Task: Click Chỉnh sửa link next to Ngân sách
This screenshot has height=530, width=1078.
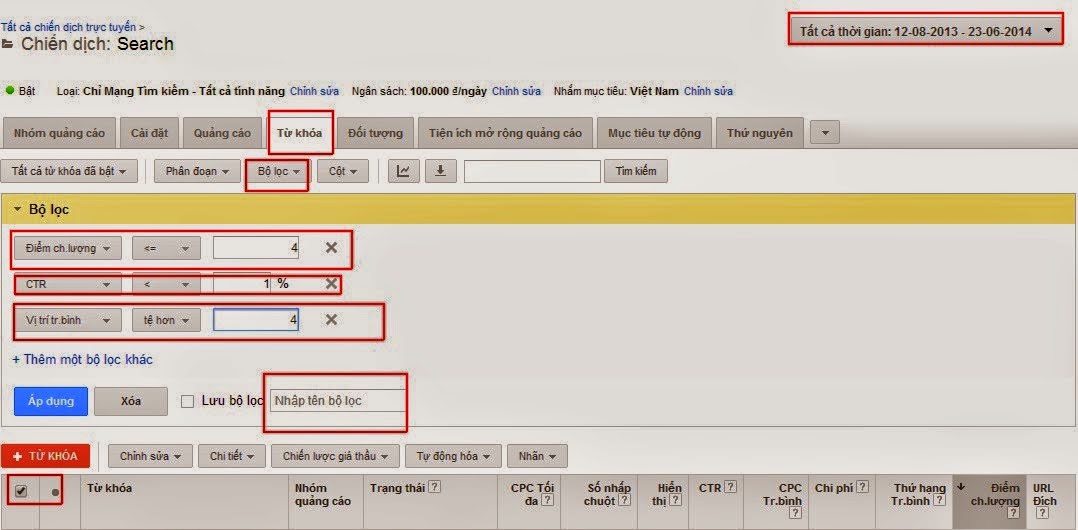Action: tap(516, 91)
